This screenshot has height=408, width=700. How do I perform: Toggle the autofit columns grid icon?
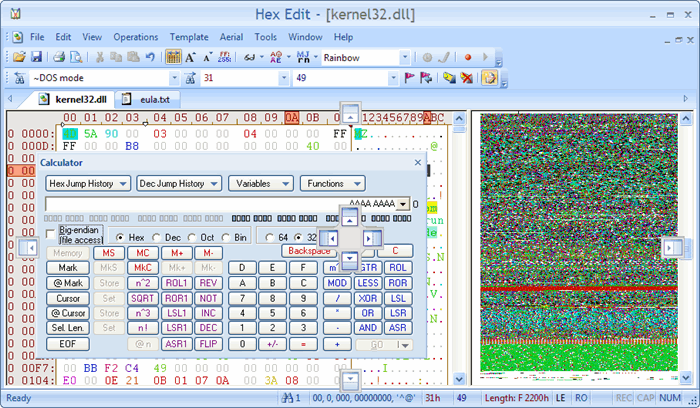click(173, 57)
